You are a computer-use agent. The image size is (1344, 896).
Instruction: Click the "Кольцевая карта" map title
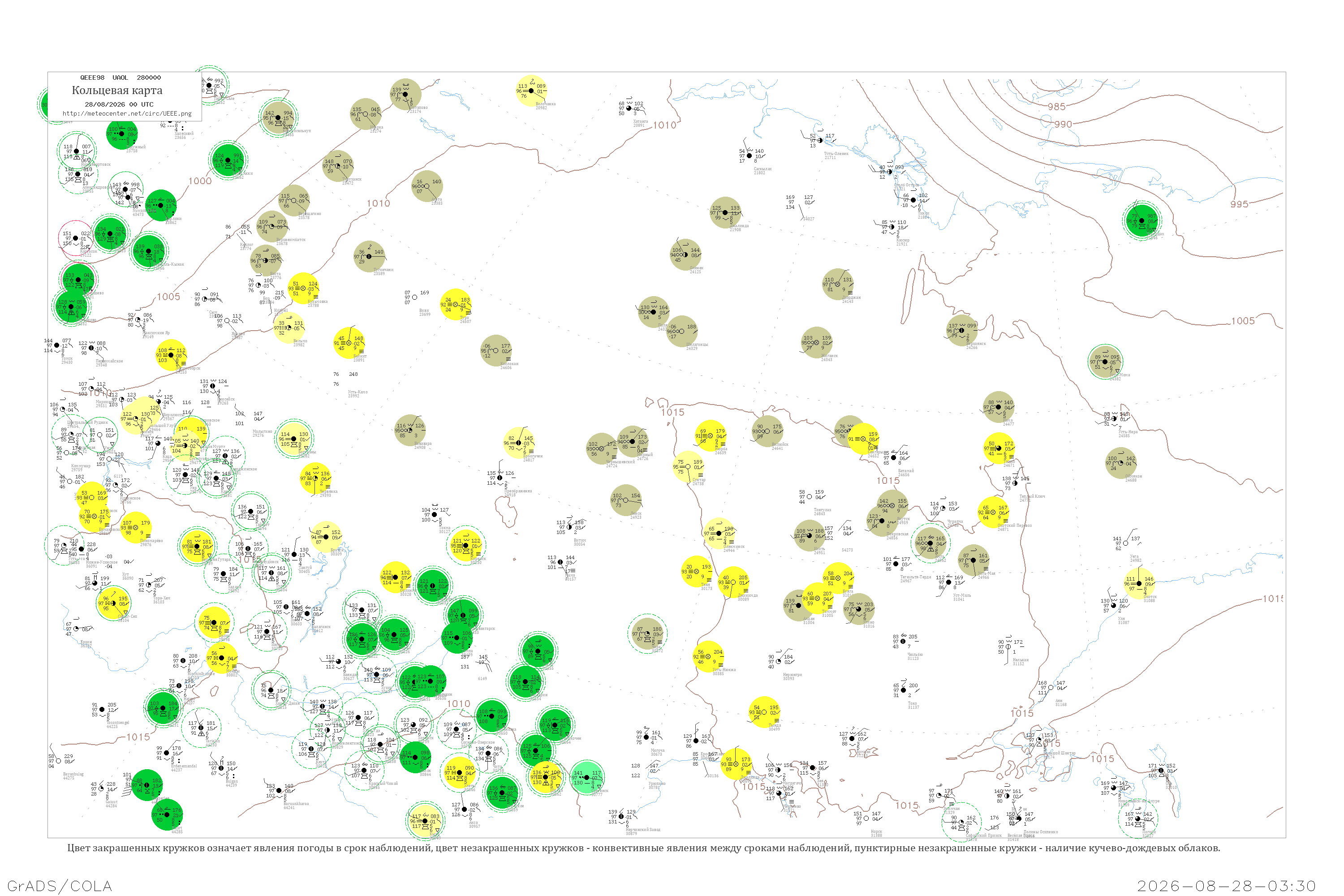click(x=117, y=90)
